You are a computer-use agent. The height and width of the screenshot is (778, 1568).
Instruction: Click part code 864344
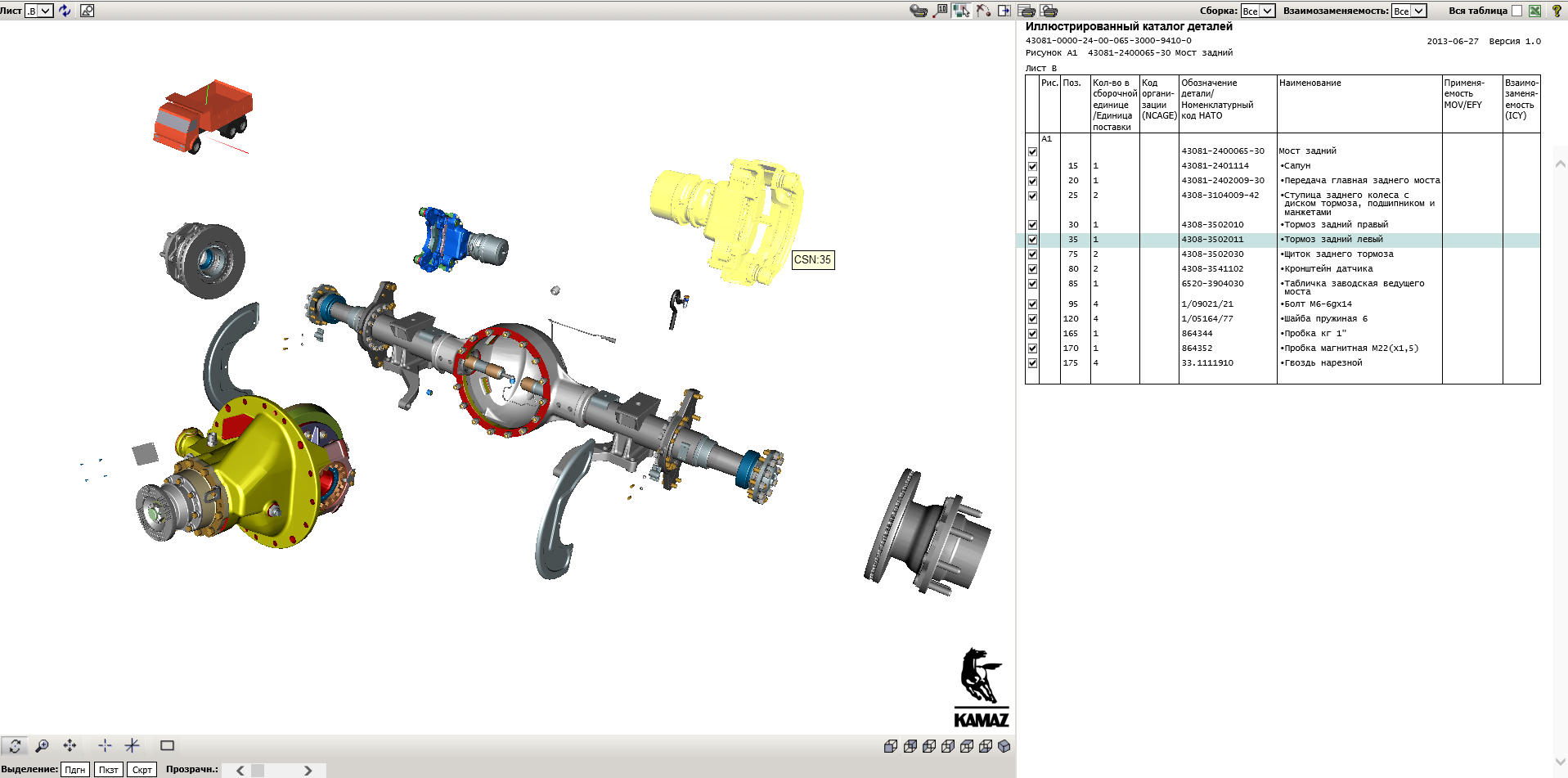pos(1197,334)
